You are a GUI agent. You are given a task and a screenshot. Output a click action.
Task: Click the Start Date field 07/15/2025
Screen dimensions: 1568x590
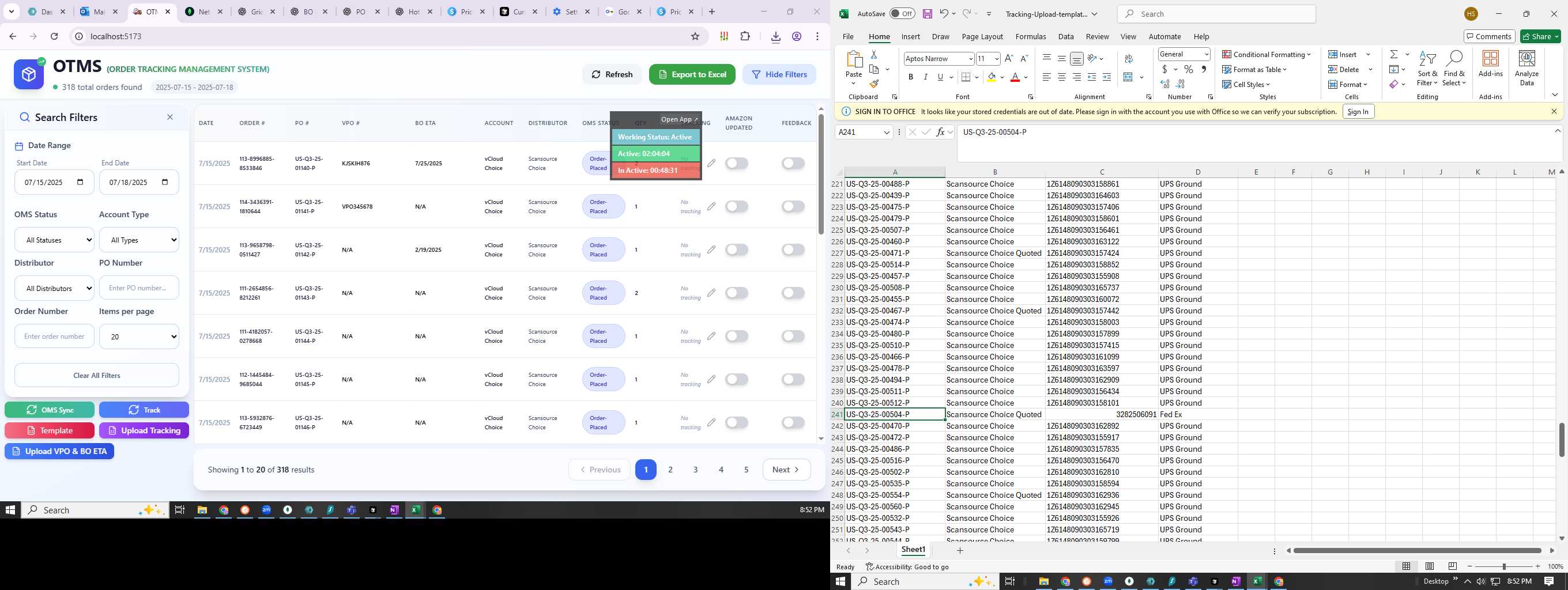coord(54,182)
